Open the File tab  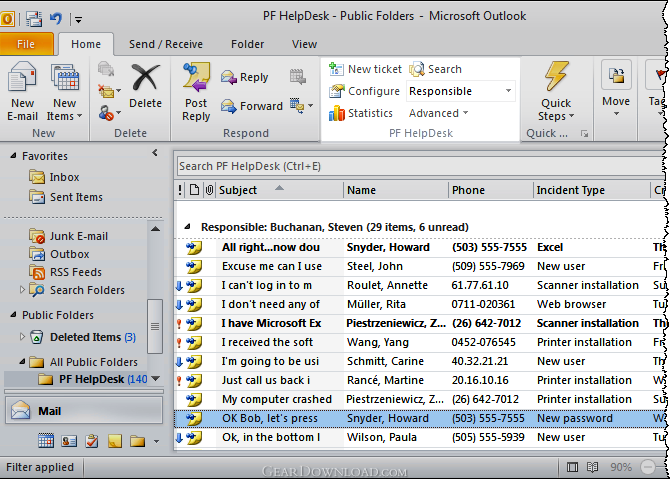[26, 44]
